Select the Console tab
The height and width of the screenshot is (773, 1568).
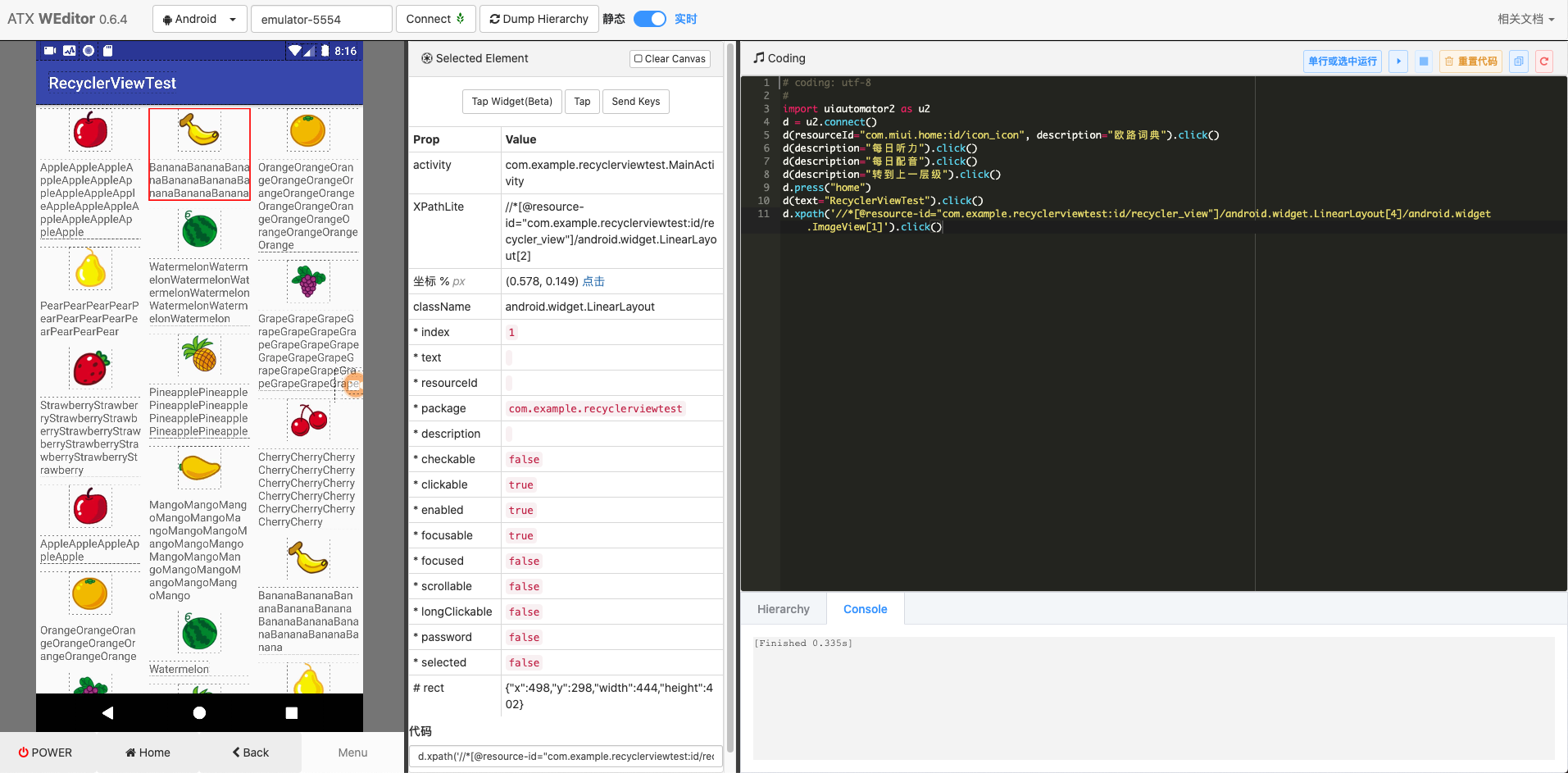865,609
